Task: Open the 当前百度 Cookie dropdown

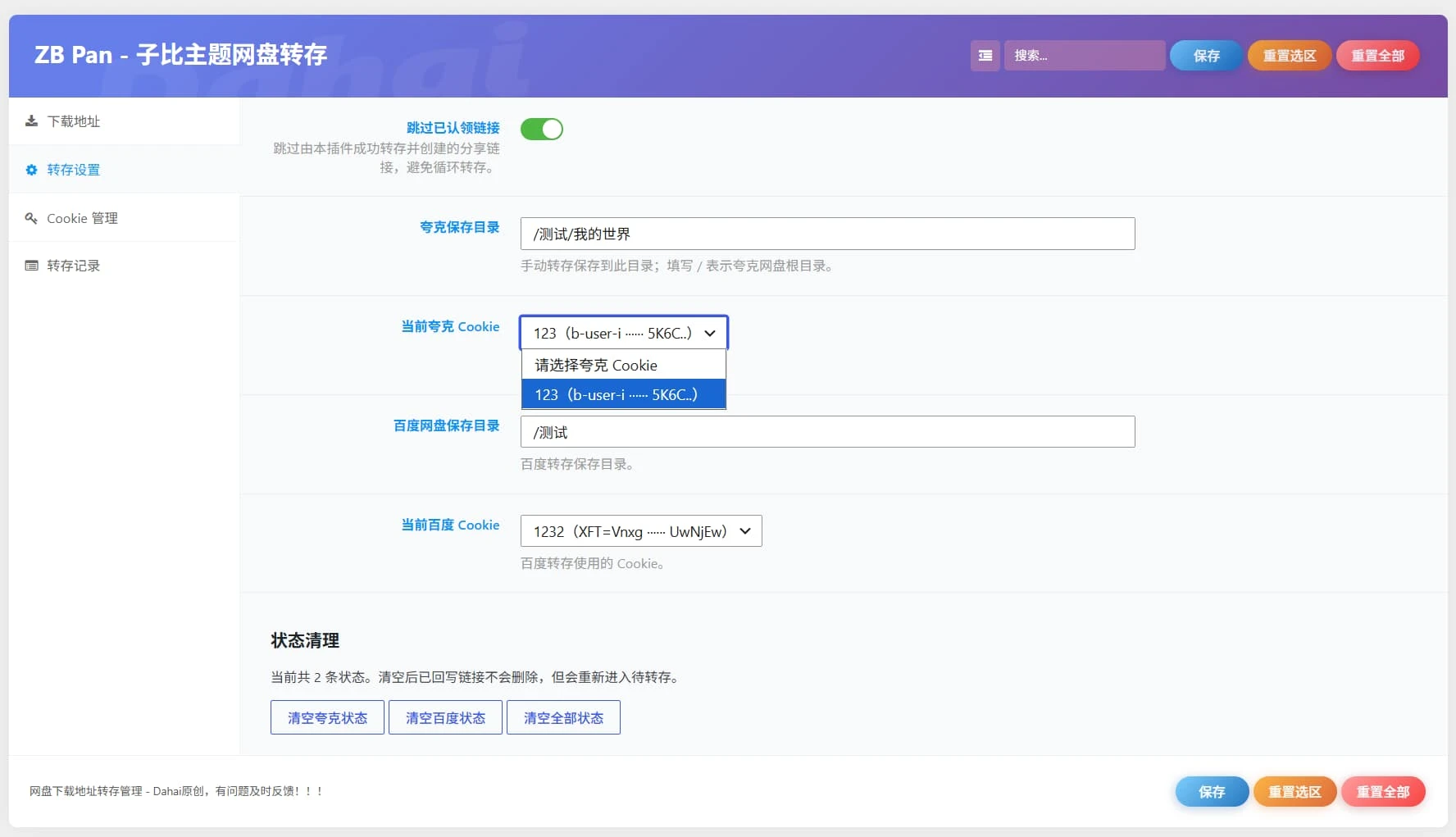Action: pos(641,531)
